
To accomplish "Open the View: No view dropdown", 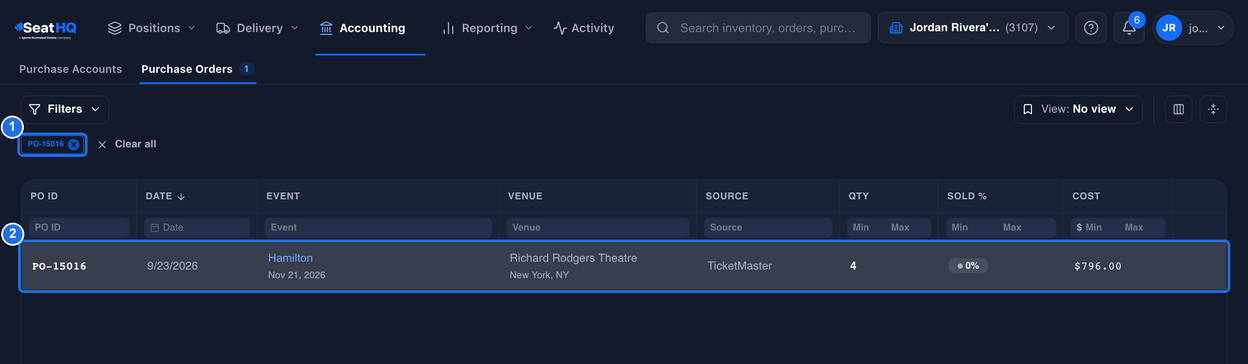I will coord(1078,109).
